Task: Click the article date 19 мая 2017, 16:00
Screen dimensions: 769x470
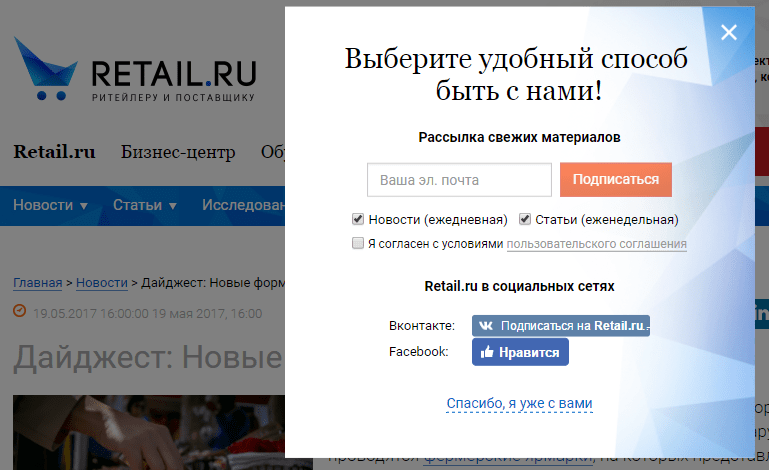Action: coord(207,313)
